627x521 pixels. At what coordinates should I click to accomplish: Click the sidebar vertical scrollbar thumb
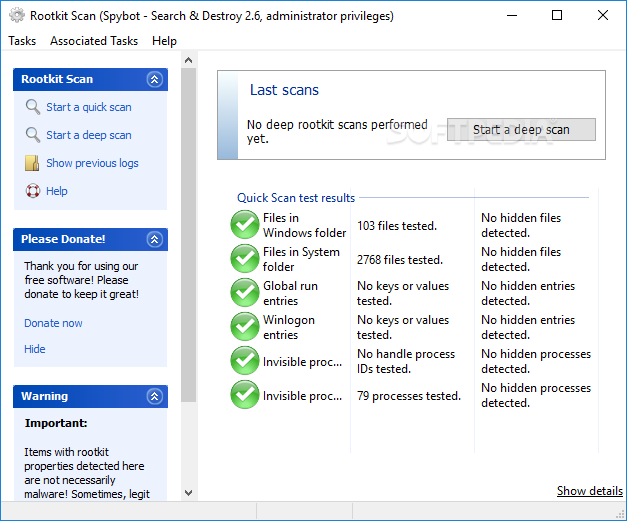pyautogui.click(x=189, y=235)
